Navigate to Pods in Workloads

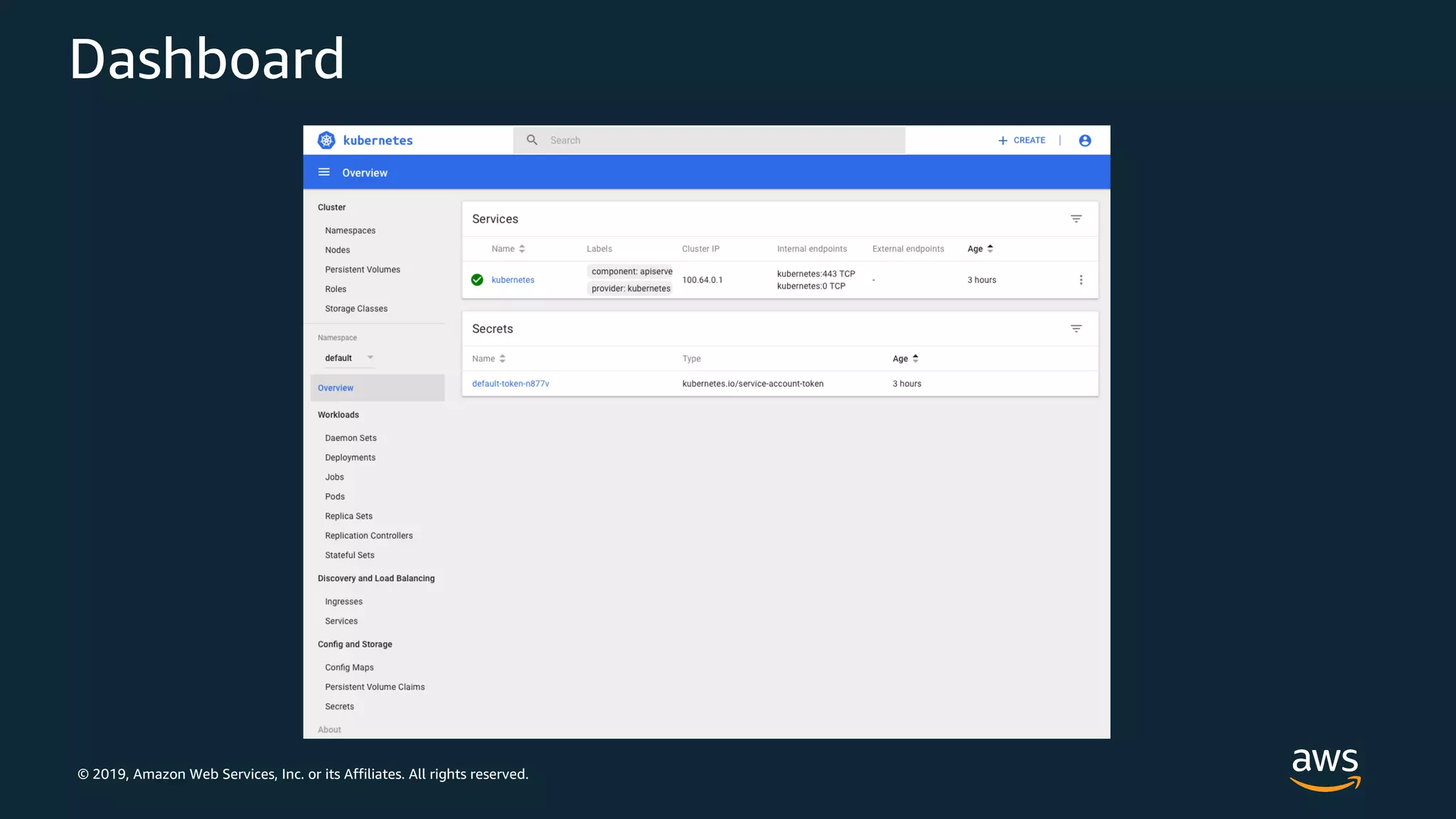coord(335,497)
